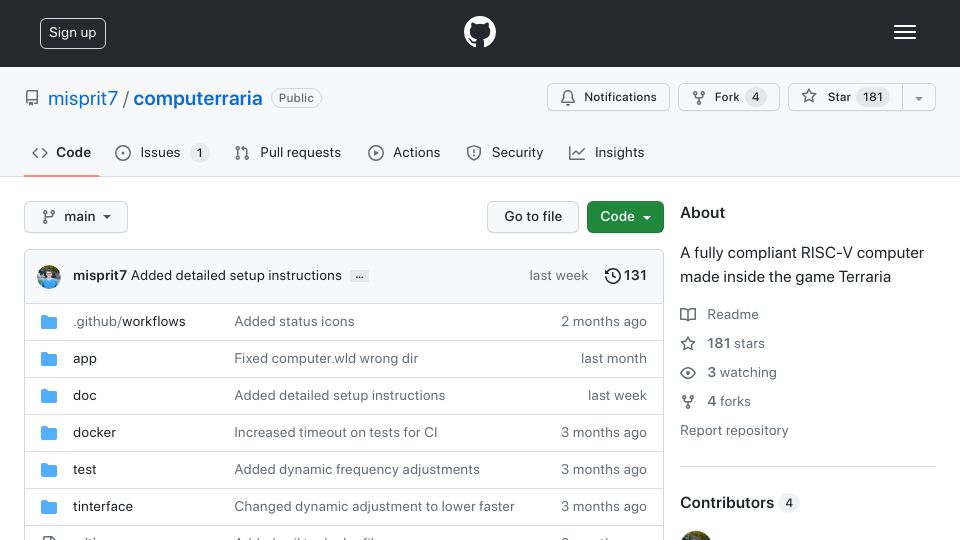960x540 pixels.
Task: Open the 4 forks link in About
Action: coord(716,401)
